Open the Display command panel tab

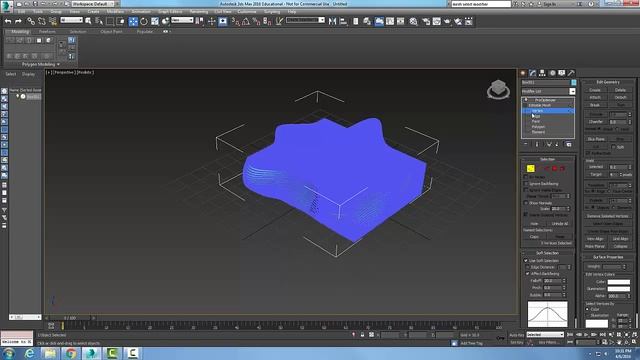click(x=562, y=73)
